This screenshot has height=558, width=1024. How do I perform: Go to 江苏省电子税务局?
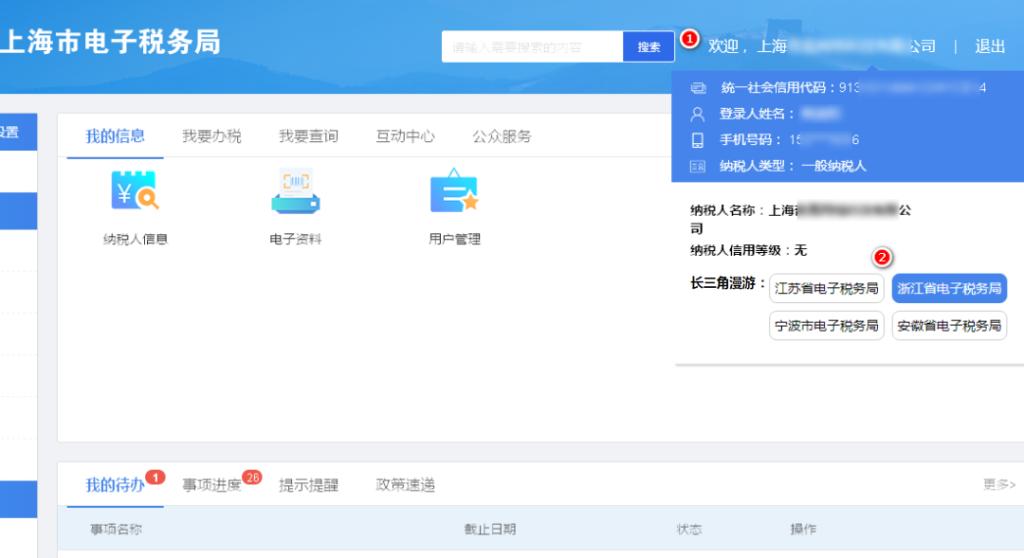826,289
